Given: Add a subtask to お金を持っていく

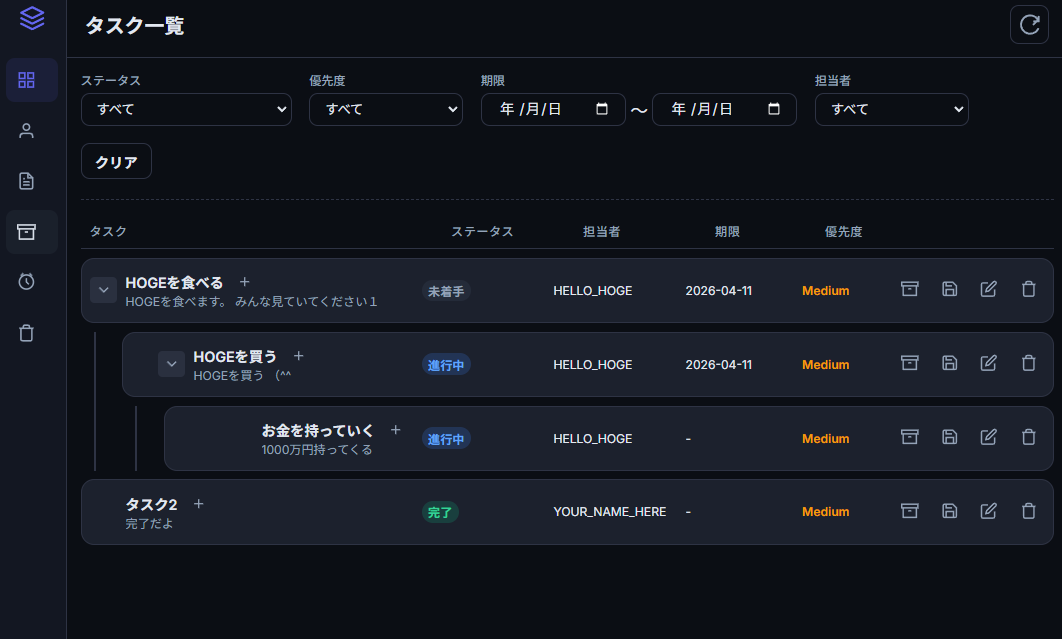Looking at the screenshot, I should (x=396, y=430).
